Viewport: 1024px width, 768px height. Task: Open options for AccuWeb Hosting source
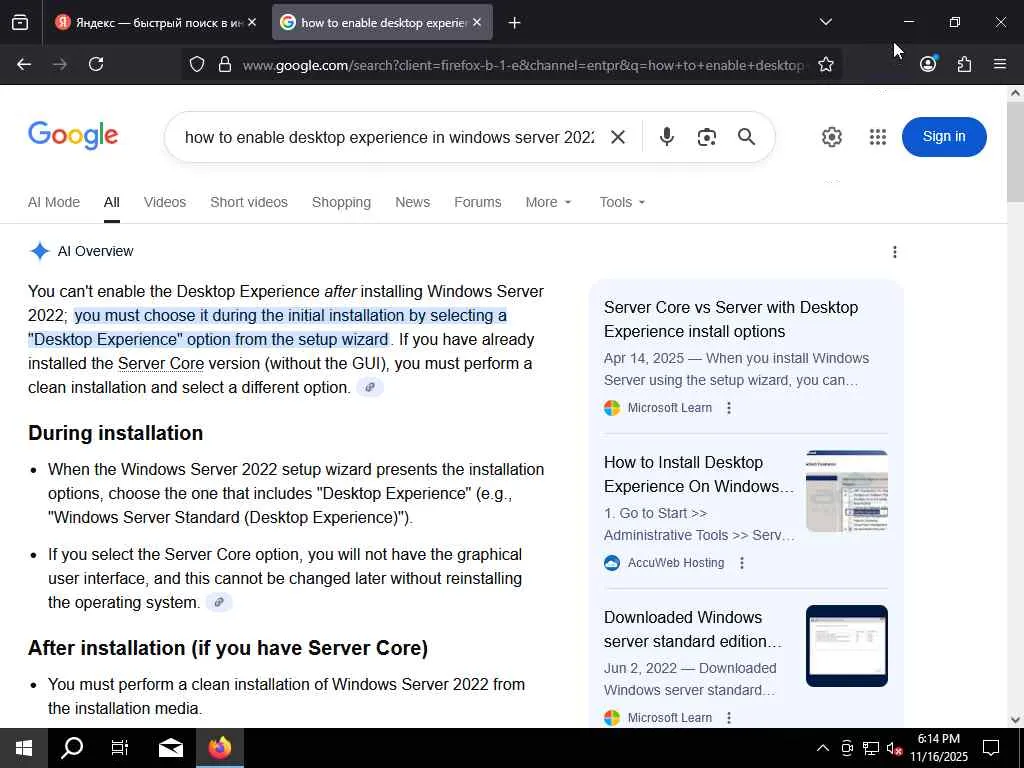tap(742, 563)
